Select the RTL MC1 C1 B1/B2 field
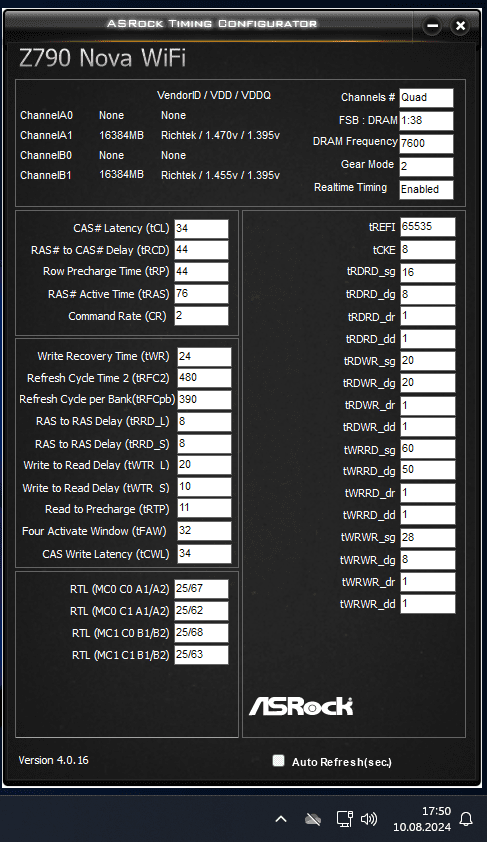The height and width of the screenshot is (842, 487). click(201, 655)
